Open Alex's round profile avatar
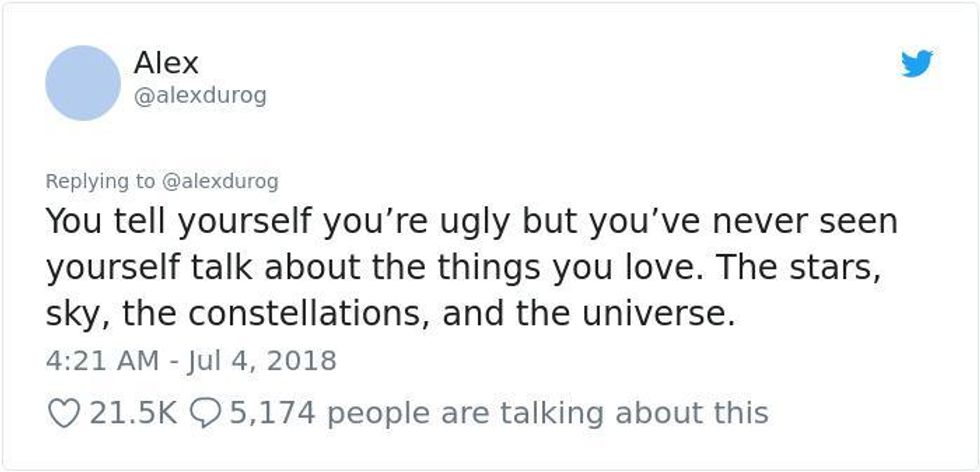The image size is (980, 472). (x=83, y=83)
